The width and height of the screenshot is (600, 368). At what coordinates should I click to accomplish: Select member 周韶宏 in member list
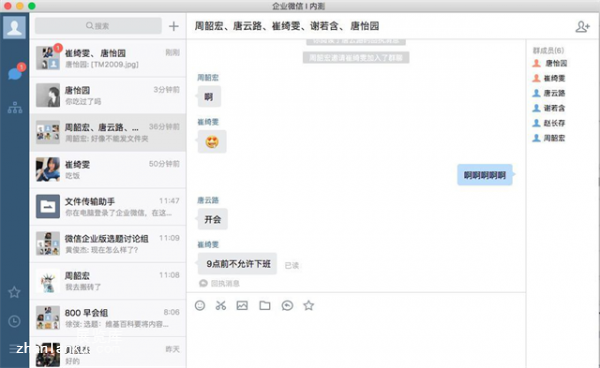549,138
